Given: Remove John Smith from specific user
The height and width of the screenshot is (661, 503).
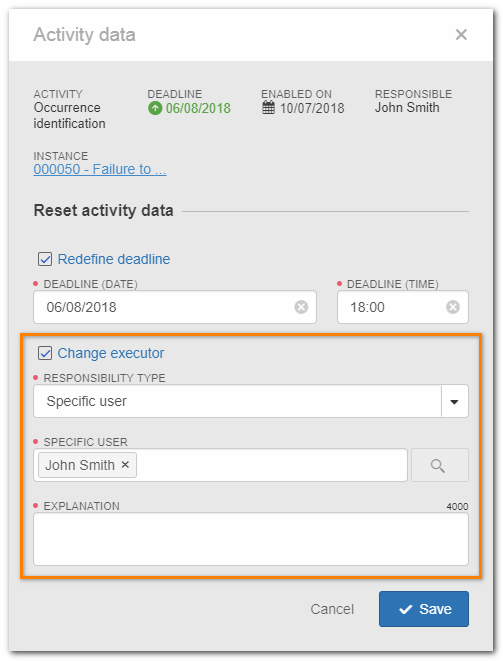Looking at the screenshot, I should pyautogui.click(x=125, y=465).
